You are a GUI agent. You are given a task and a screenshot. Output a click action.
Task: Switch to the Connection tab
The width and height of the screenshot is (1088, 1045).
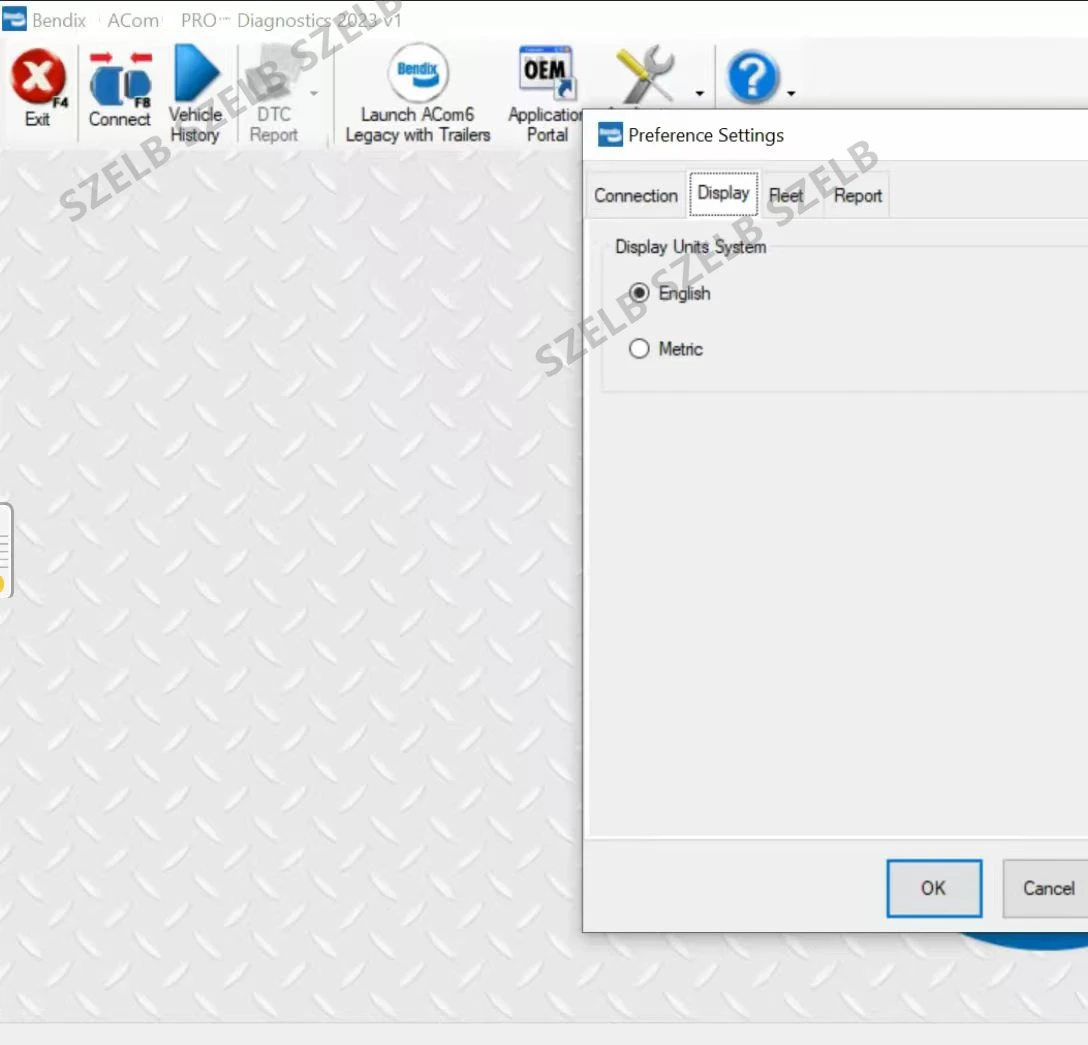[x=636, y=196]
